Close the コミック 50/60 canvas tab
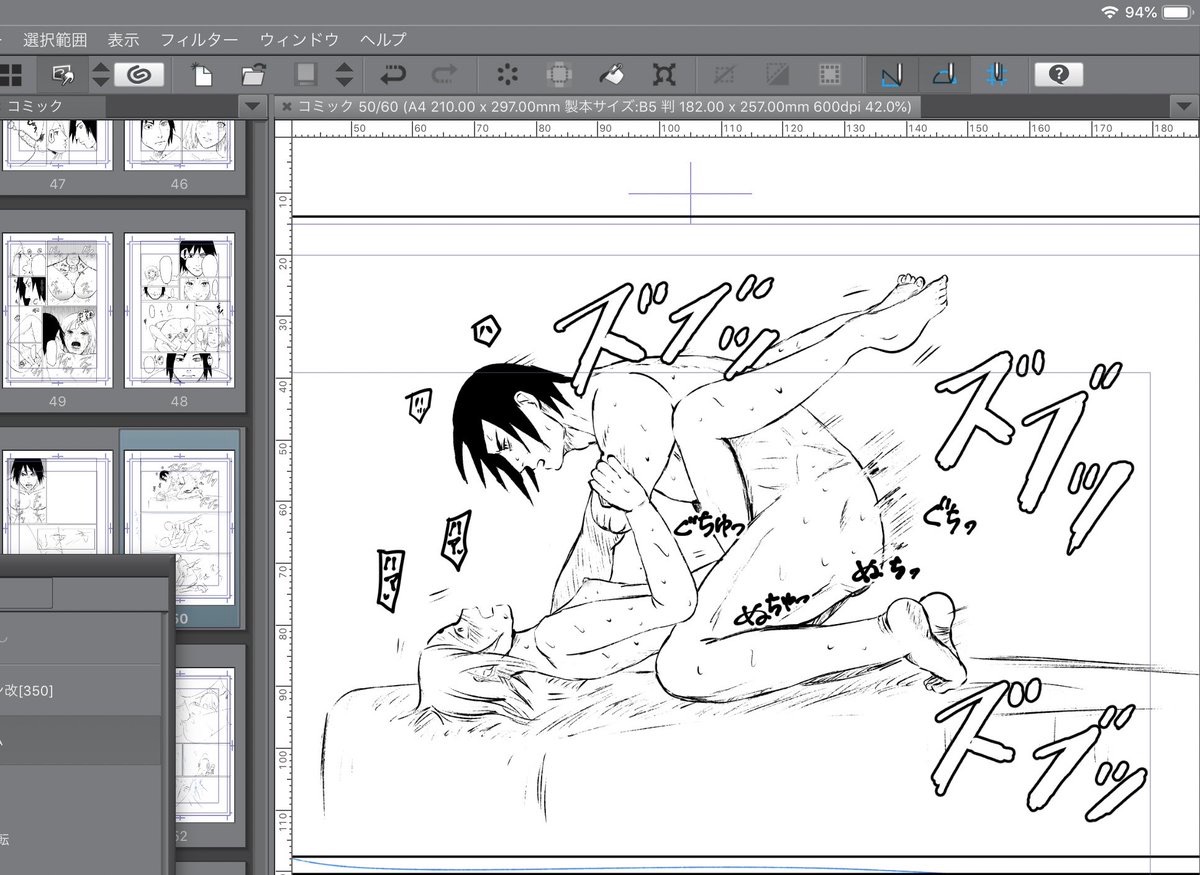This screenshot has width=1200, height=875. click(285, 106)
